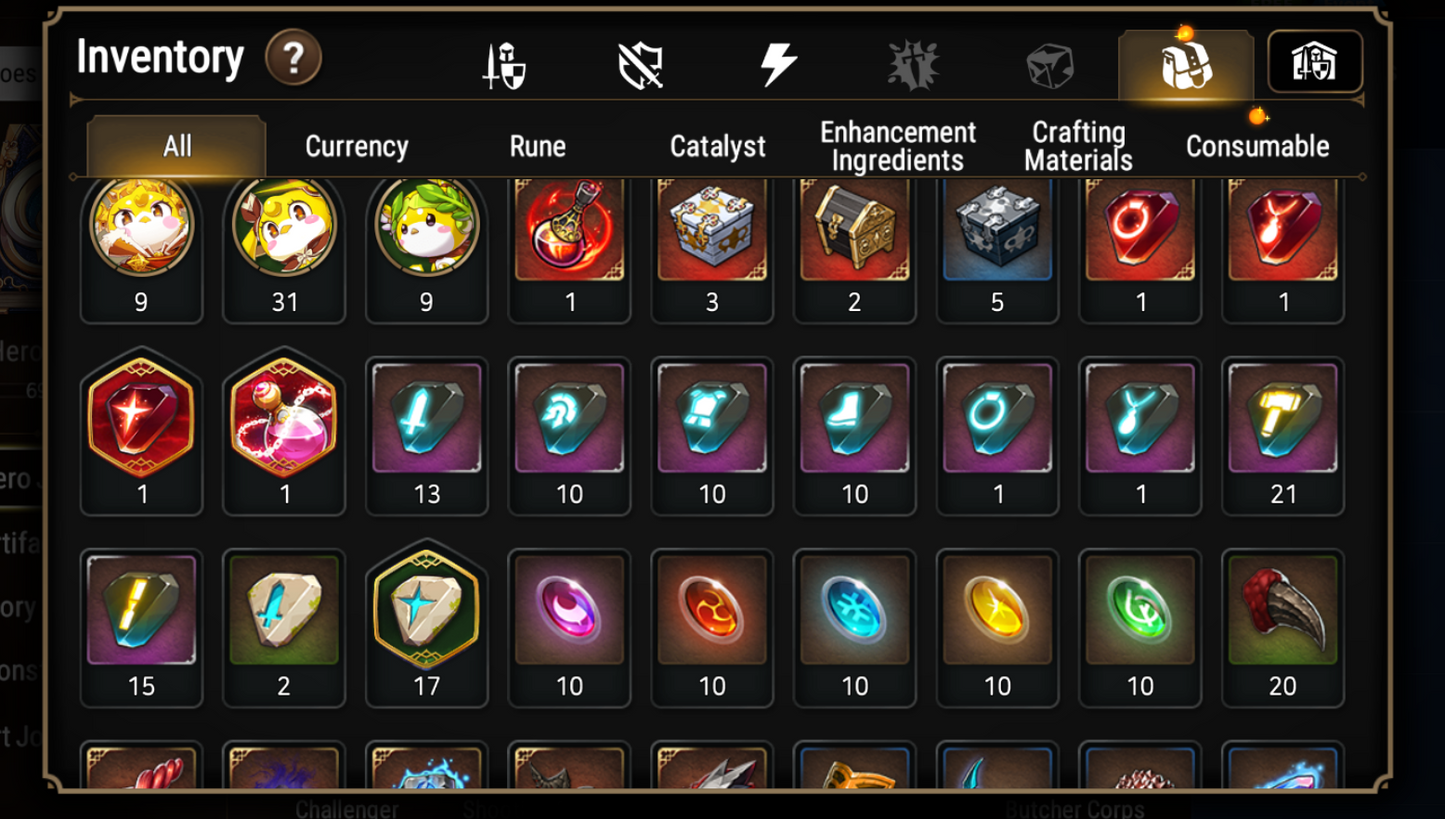Open the Inventory help question mark
1445x819 pixels.
click(293, 59)
